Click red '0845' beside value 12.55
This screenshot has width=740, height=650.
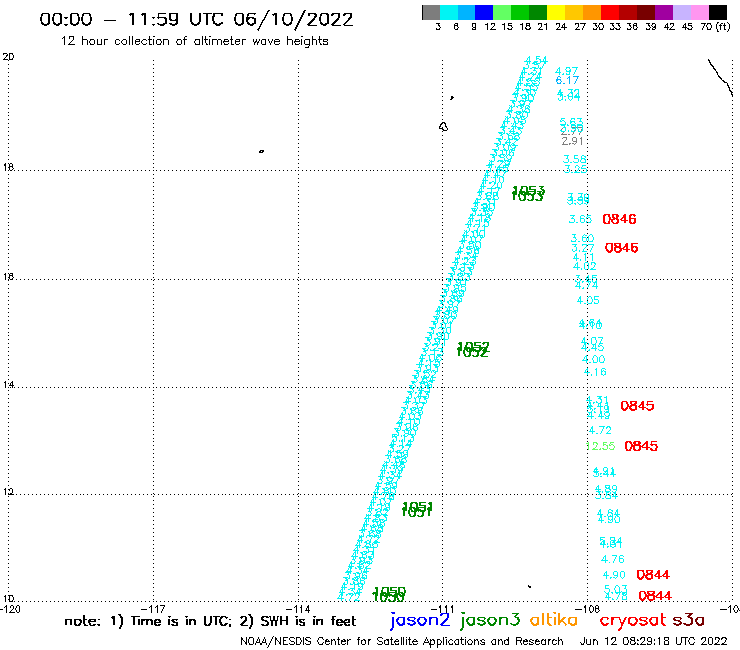click(x=641, y=446)
